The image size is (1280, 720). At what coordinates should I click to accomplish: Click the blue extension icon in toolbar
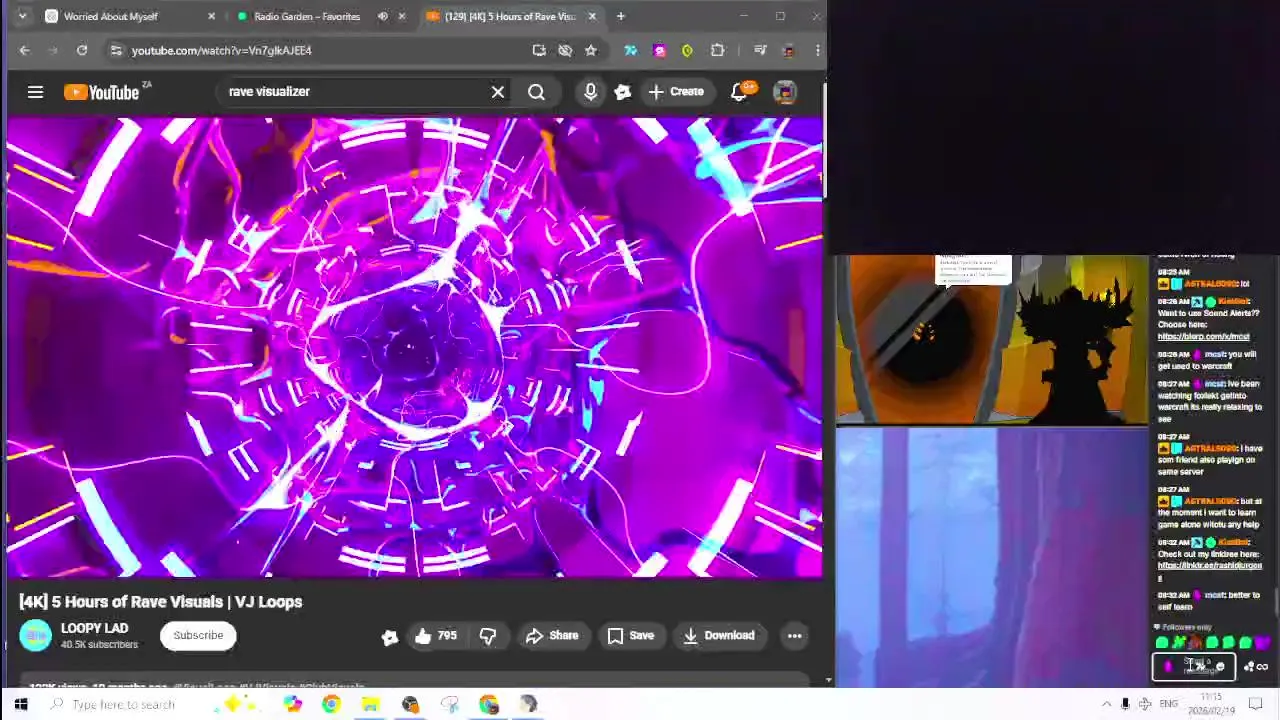click(630, 50)
